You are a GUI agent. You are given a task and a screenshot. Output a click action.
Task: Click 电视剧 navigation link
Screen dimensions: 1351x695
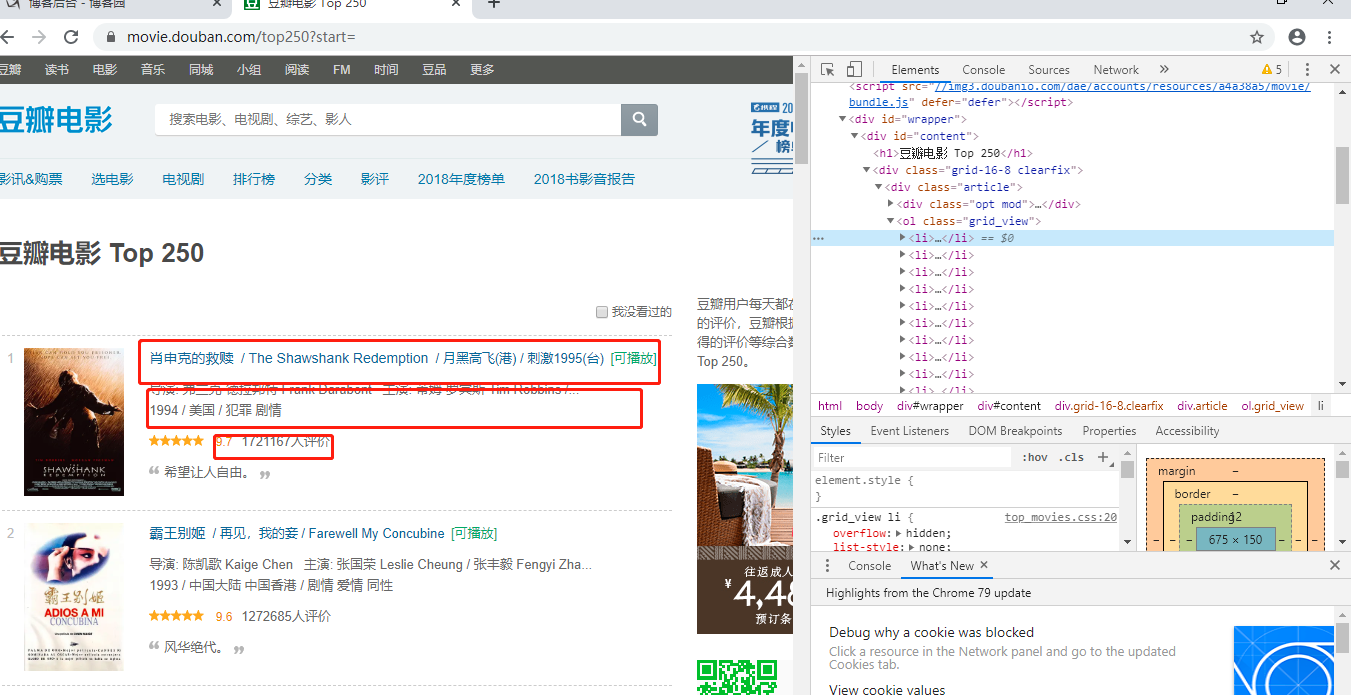183,179
